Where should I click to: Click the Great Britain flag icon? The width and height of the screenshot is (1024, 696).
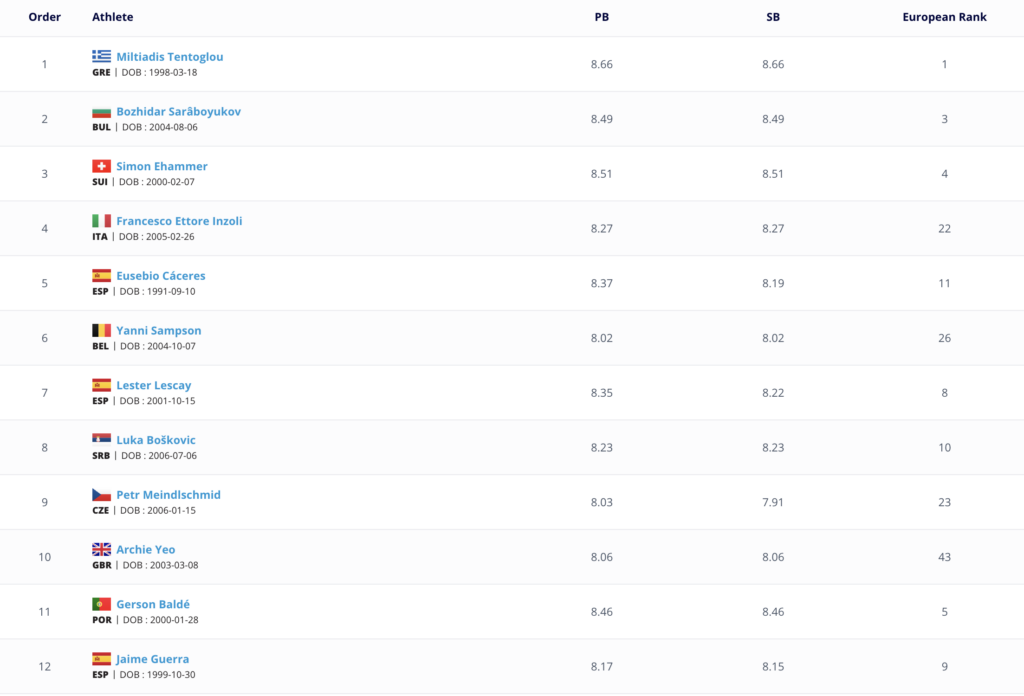point(101,549)
